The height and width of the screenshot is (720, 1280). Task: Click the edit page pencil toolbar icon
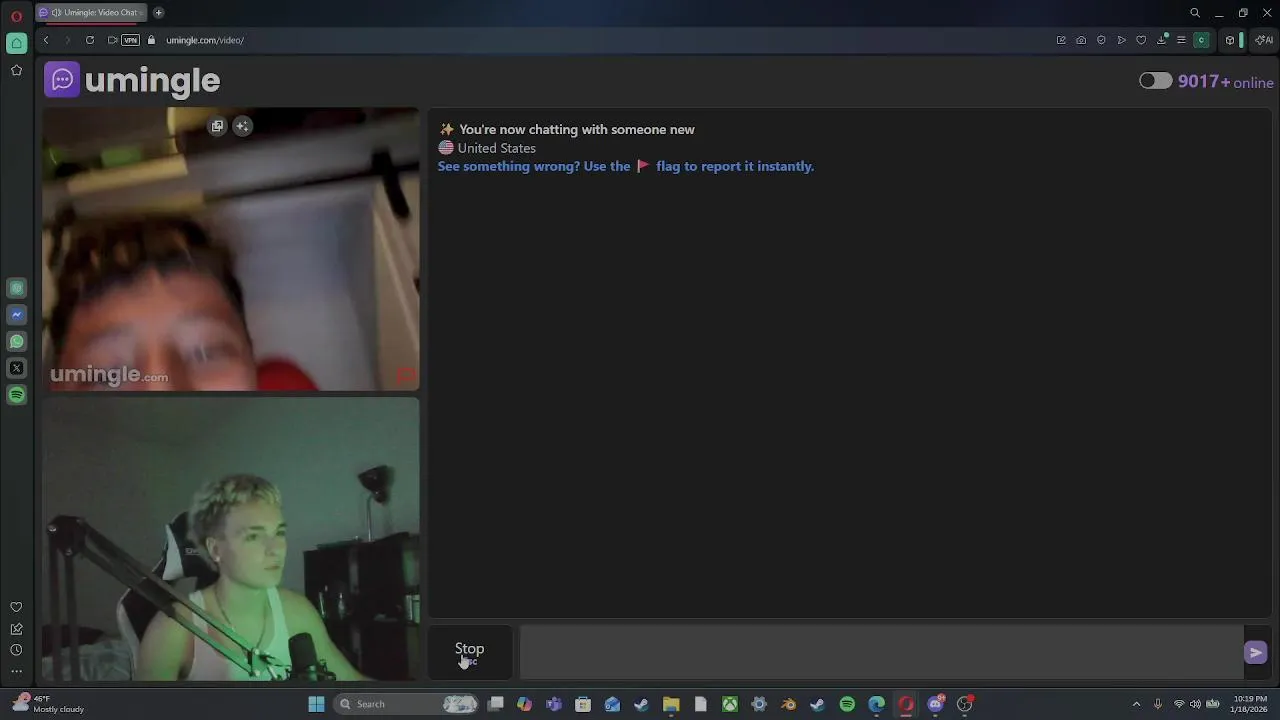pyautogui.click(x=1061, y=40)
